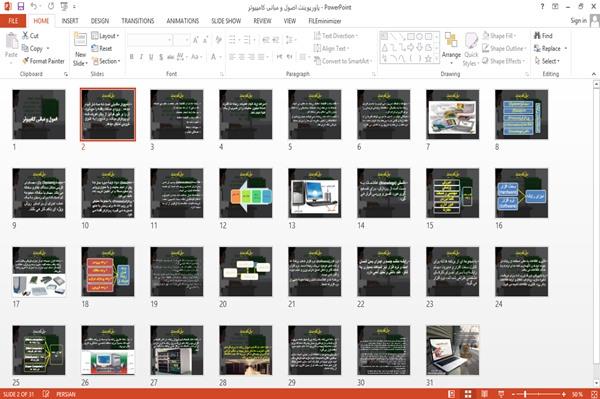
Task: Open the FILE tab
Action: pyautogui.click(x=13, y=21)
